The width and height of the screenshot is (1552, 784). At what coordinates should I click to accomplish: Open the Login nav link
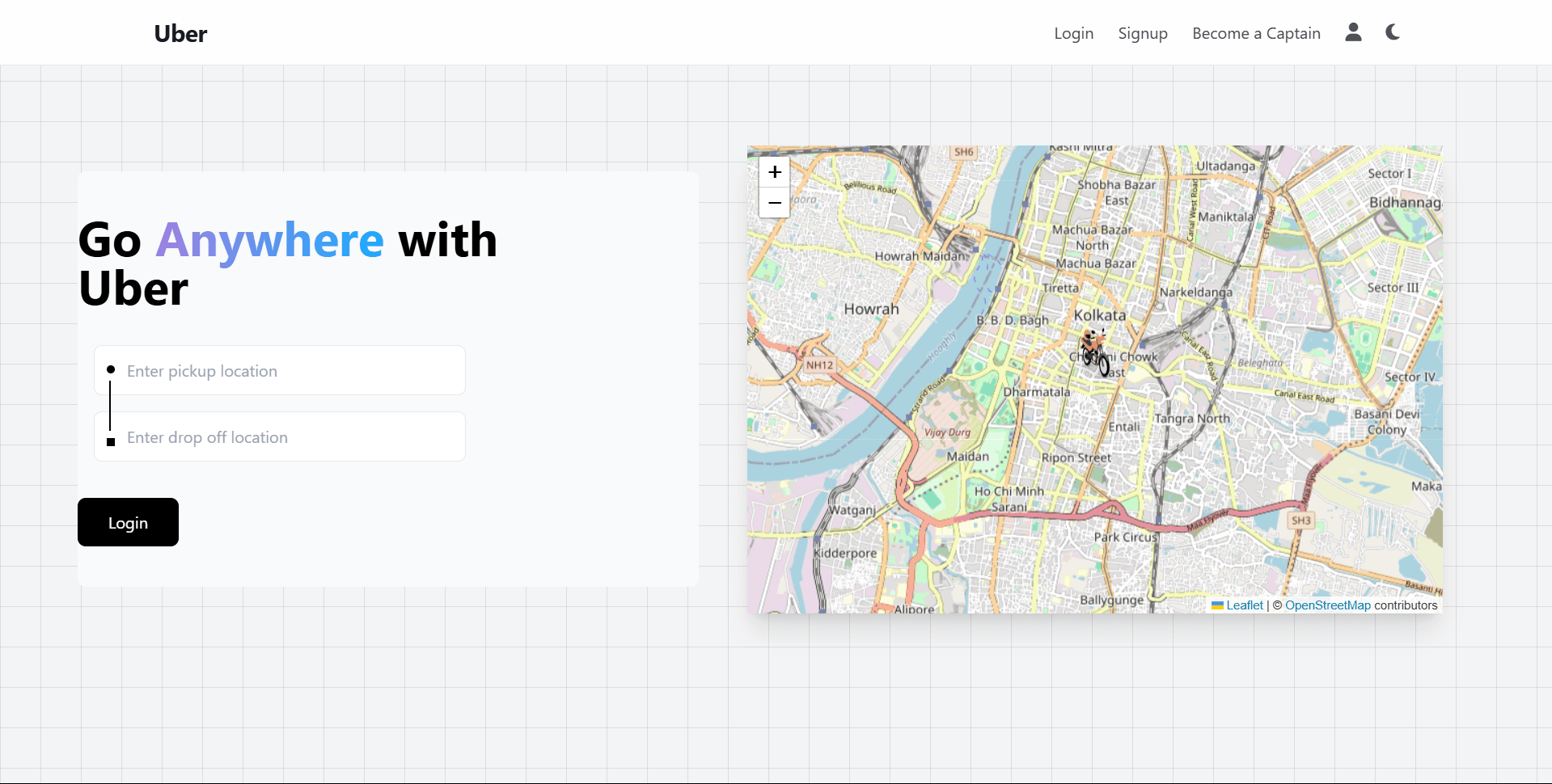pos(1073,33)
